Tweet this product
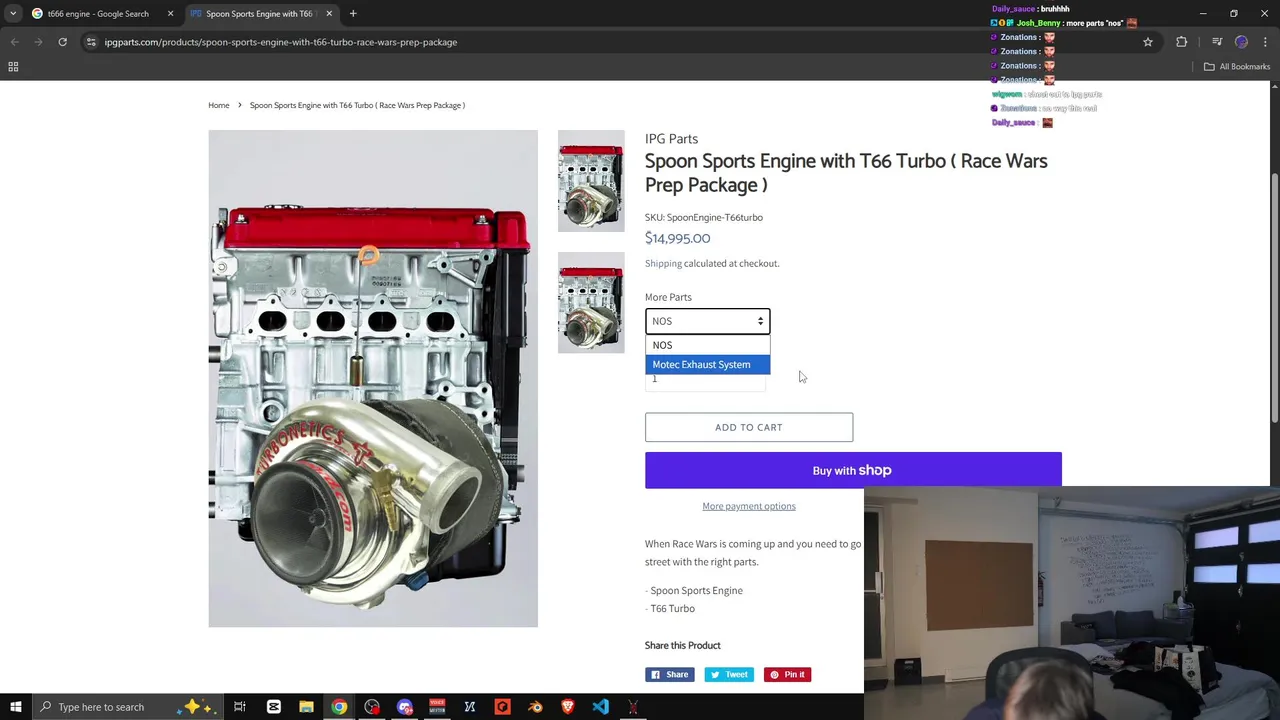 pyautogui.click(x=728, y=675)
